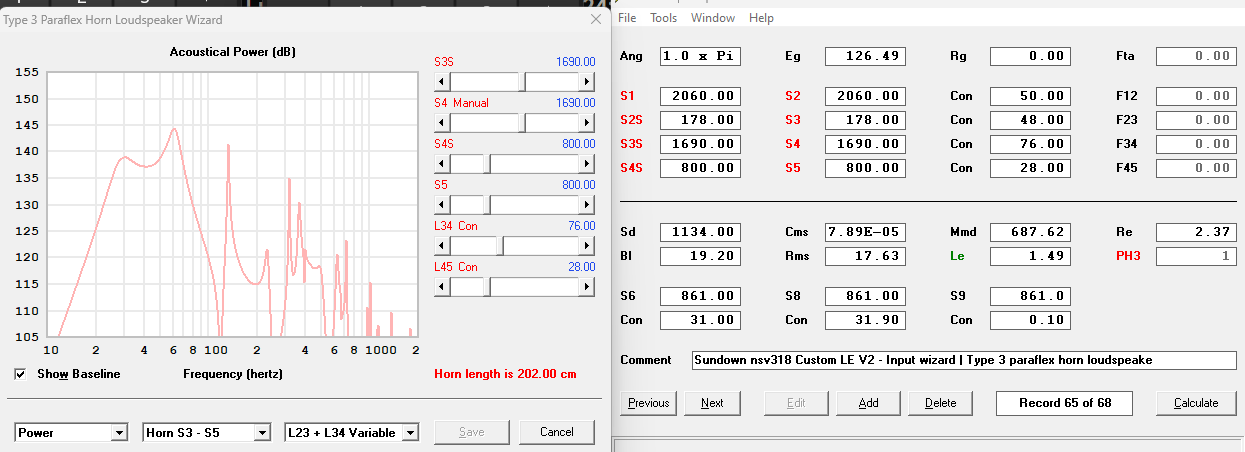Click the Bl field showing 19.20
Image resolution: width=1245 pixels, height=452 pixels.
(x=700, y=256)
